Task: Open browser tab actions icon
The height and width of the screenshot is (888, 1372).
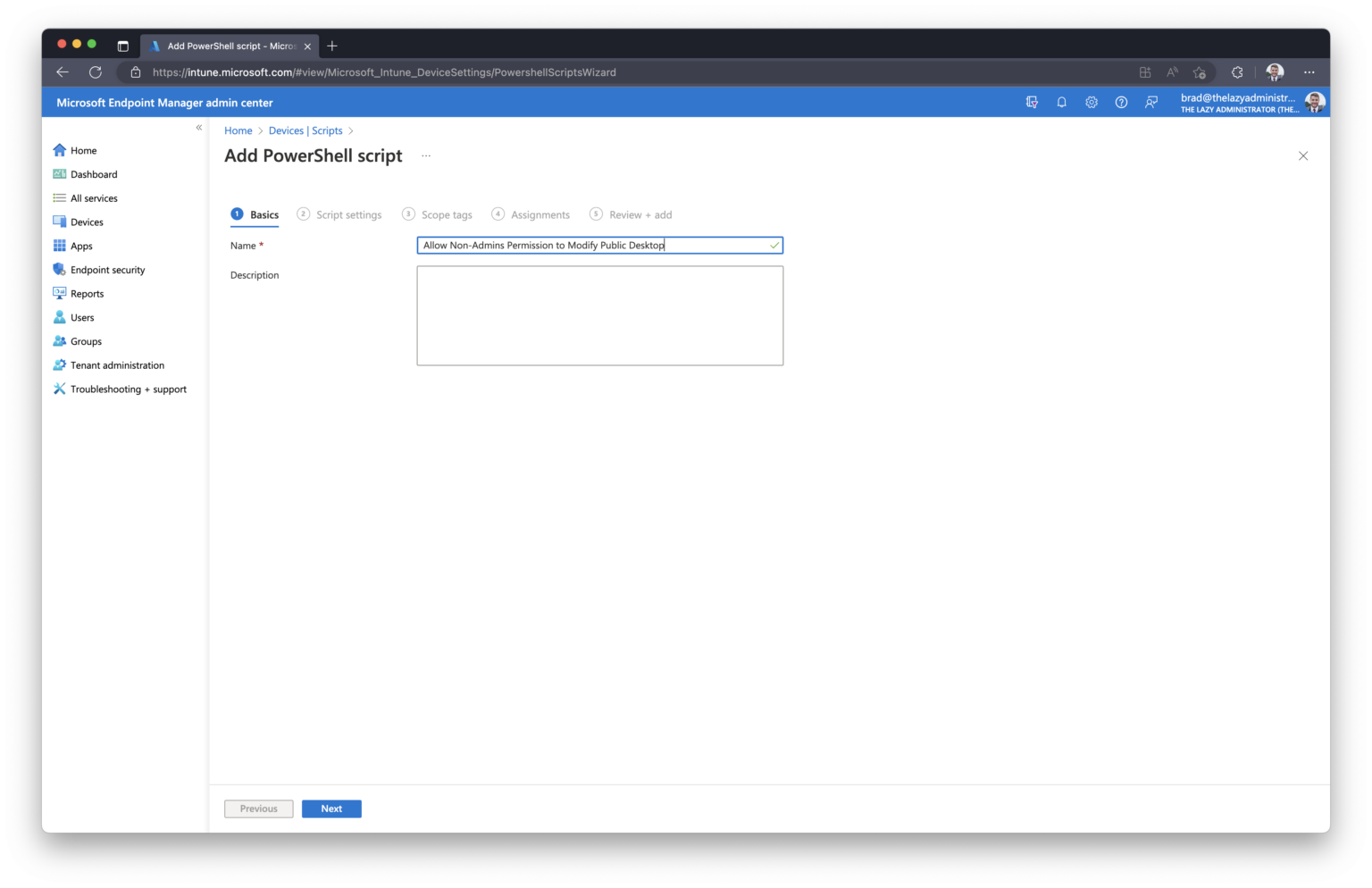Action: 123,46
